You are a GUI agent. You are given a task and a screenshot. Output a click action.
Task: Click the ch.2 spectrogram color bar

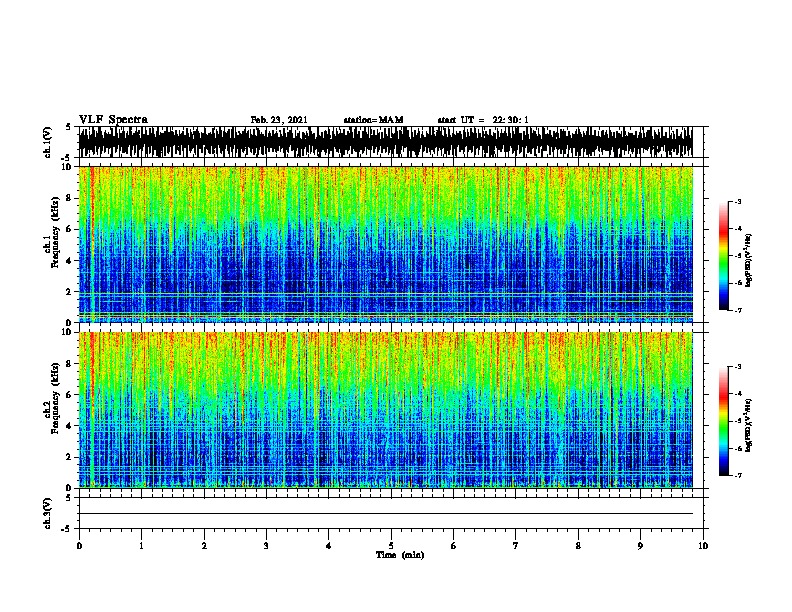(724, 421)
